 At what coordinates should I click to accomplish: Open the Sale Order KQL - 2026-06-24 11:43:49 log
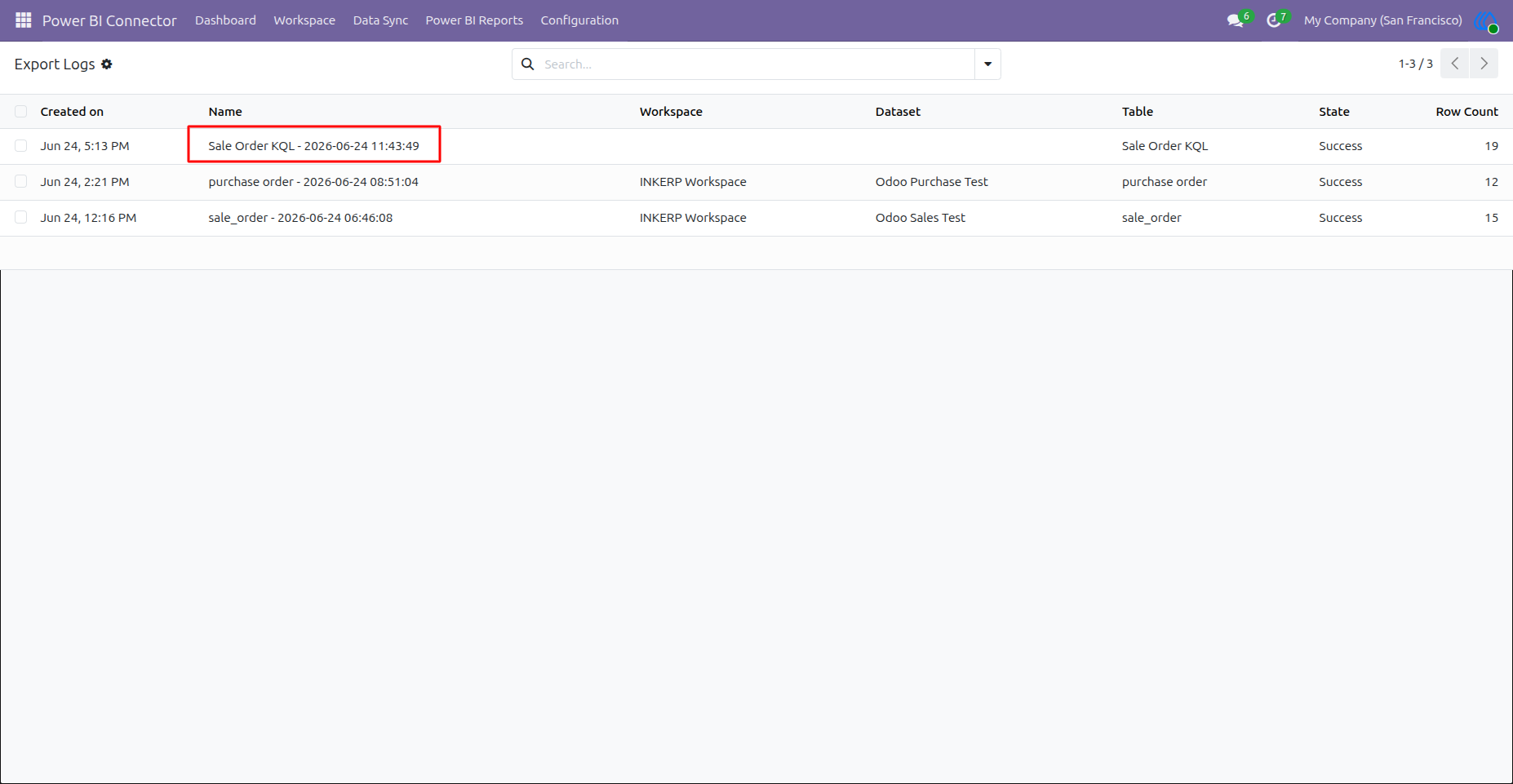click(313, 146)
